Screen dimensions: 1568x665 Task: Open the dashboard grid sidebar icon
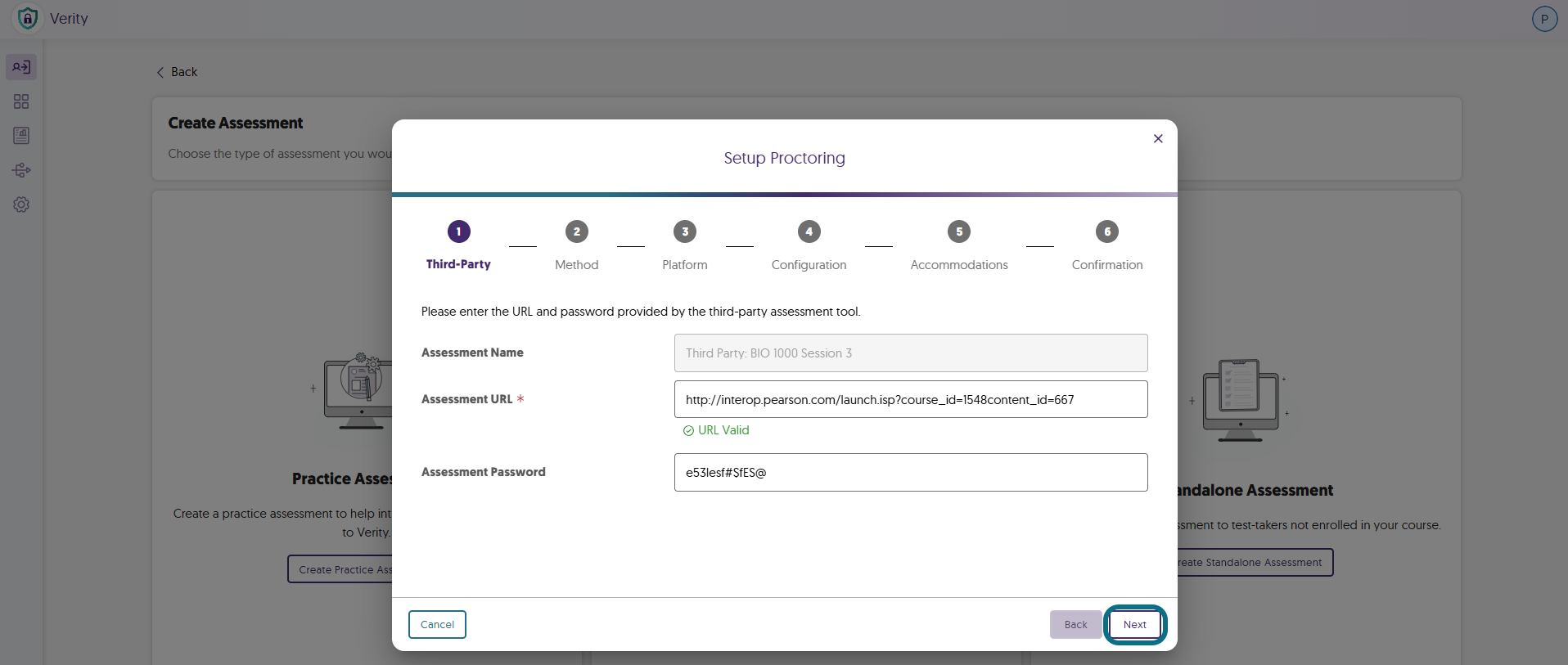(x=21, y=101)
